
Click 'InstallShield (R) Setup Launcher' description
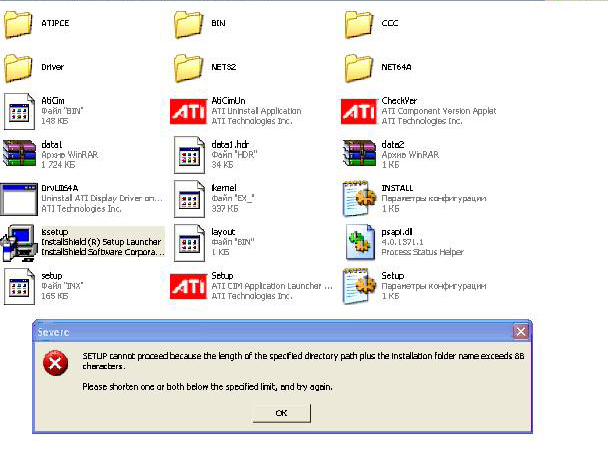pyautogui.click(x=101, y=242)
